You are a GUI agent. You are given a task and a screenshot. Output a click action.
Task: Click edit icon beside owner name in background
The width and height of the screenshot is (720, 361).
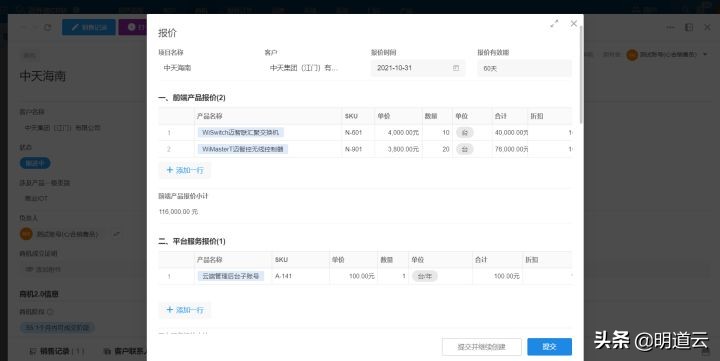[x=117, y=234]
